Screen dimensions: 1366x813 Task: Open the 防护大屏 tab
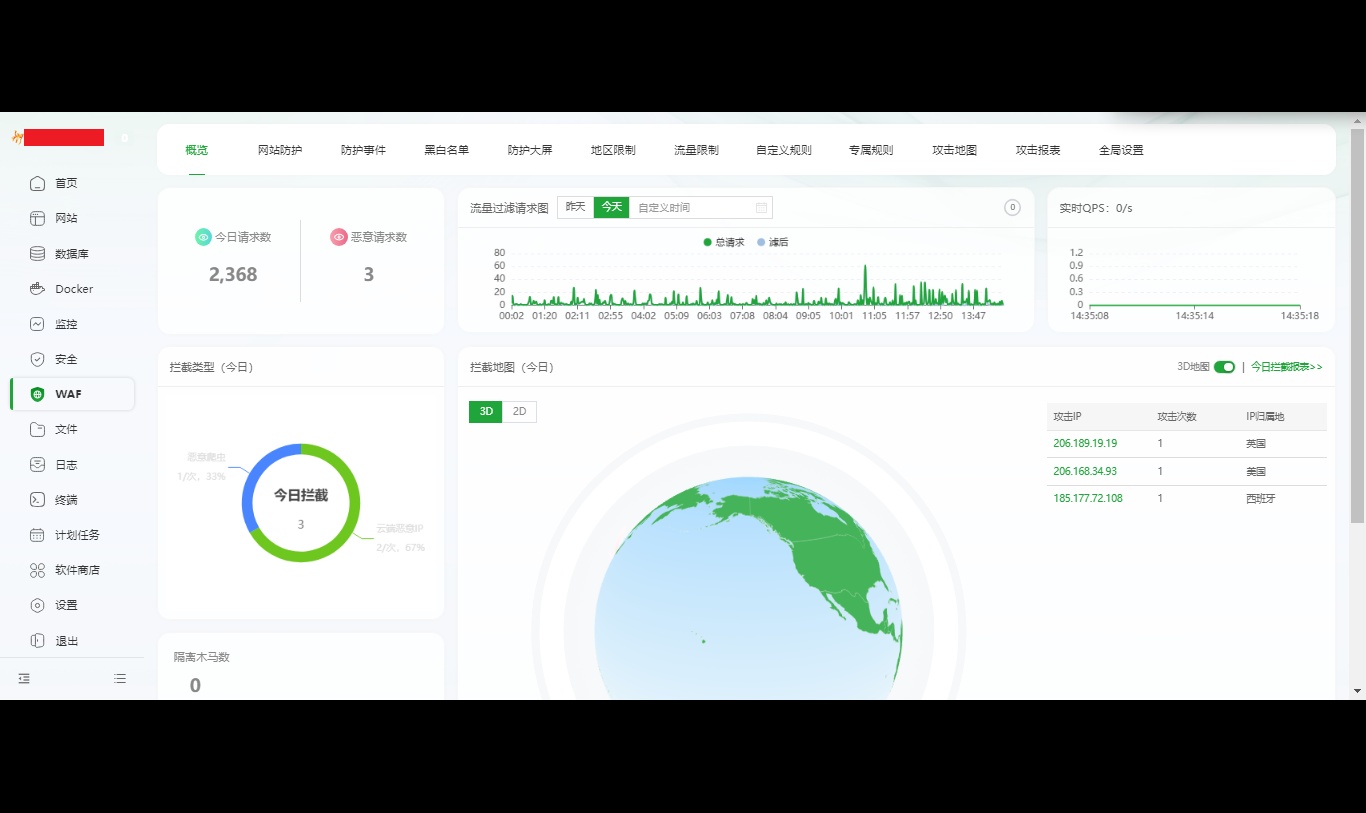pyautogui.click(x=530, y=150)
